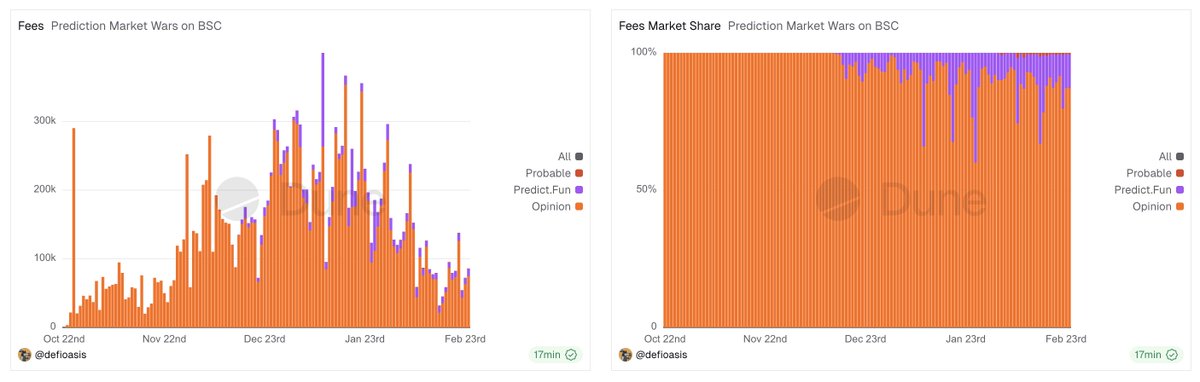The image size is (1200, 382).
Task: Toggle Probable series in Fees chart legend
Action: point(553,173)
